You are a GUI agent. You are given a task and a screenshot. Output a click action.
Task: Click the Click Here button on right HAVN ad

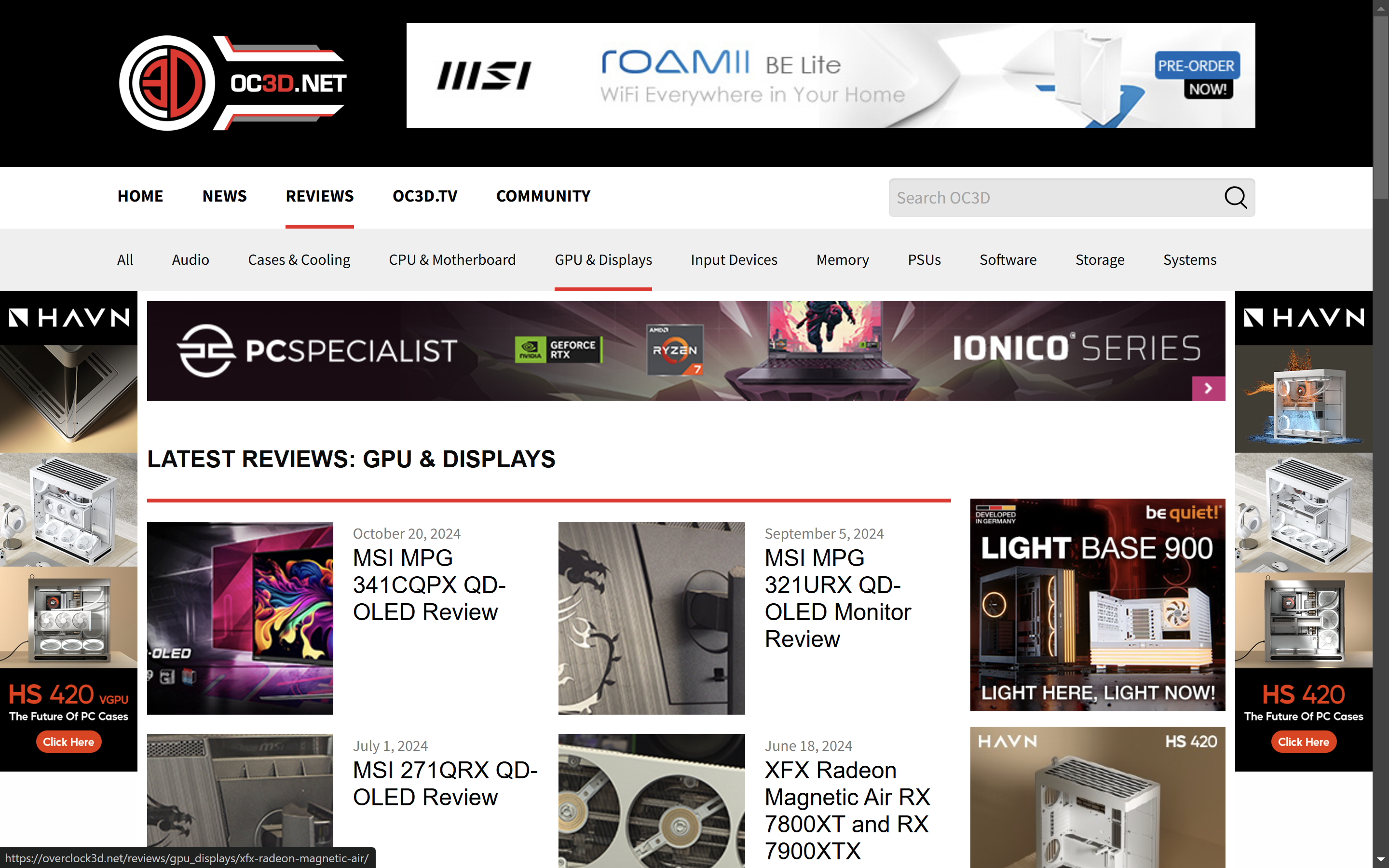(1303, 742)
